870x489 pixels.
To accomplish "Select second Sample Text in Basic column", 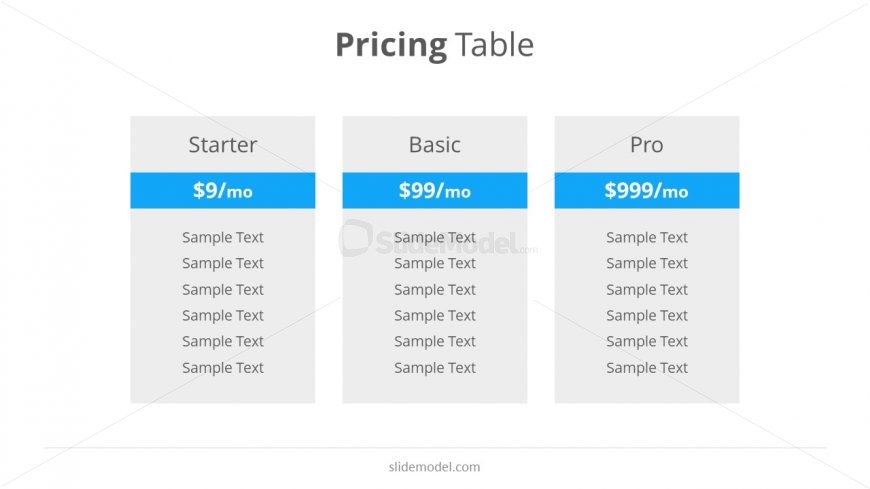I will (434, 264).
